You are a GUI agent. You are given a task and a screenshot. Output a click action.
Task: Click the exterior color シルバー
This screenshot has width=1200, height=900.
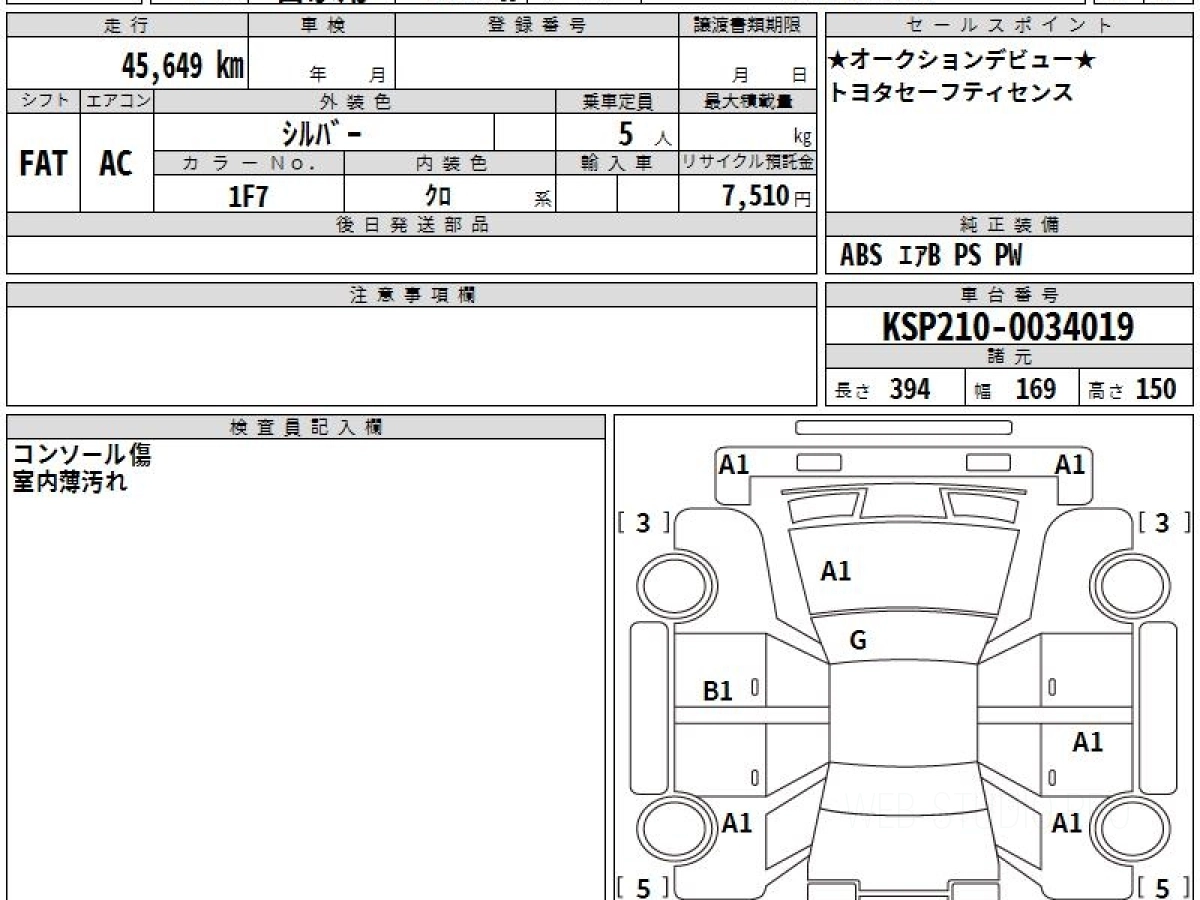click(322, 133)
